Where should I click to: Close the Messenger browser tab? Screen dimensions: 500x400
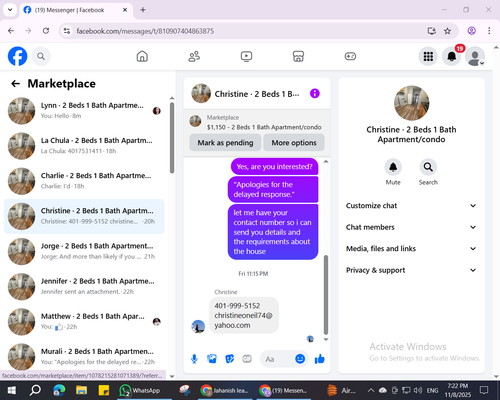pyautogui.click(x=125, y=10)
